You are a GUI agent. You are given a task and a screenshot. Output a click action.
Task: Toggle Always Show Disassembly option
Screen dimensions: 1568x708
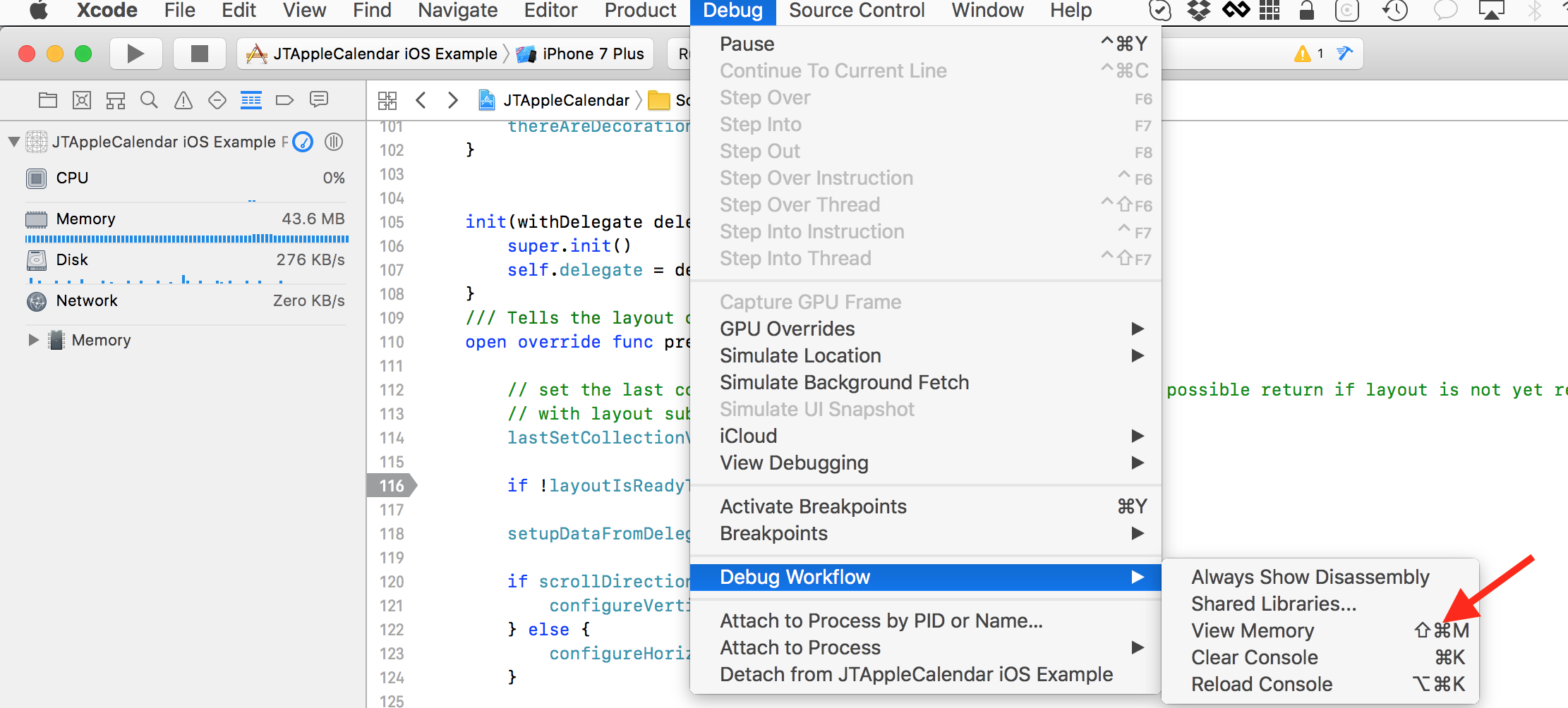(x=1320, y=577)
